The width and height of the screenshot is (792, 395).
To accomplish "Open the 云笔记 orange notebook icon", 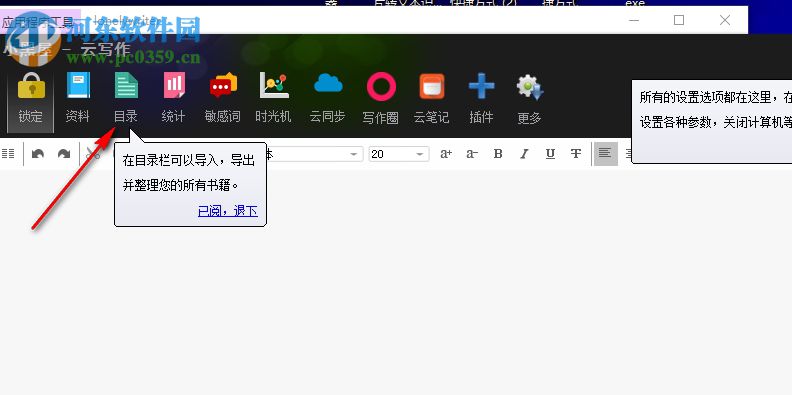I will click(x=432, y=86).
